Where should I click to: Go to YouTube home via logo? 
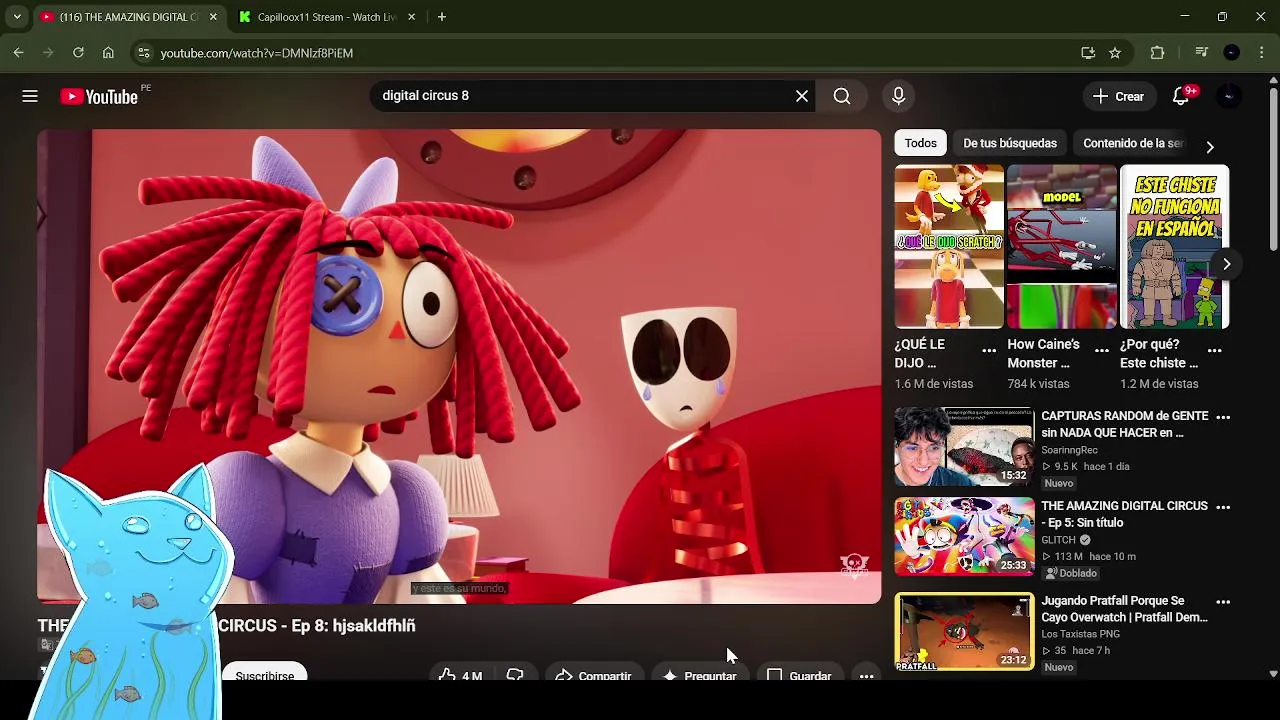pyautogui.click(x=99, y=96)
